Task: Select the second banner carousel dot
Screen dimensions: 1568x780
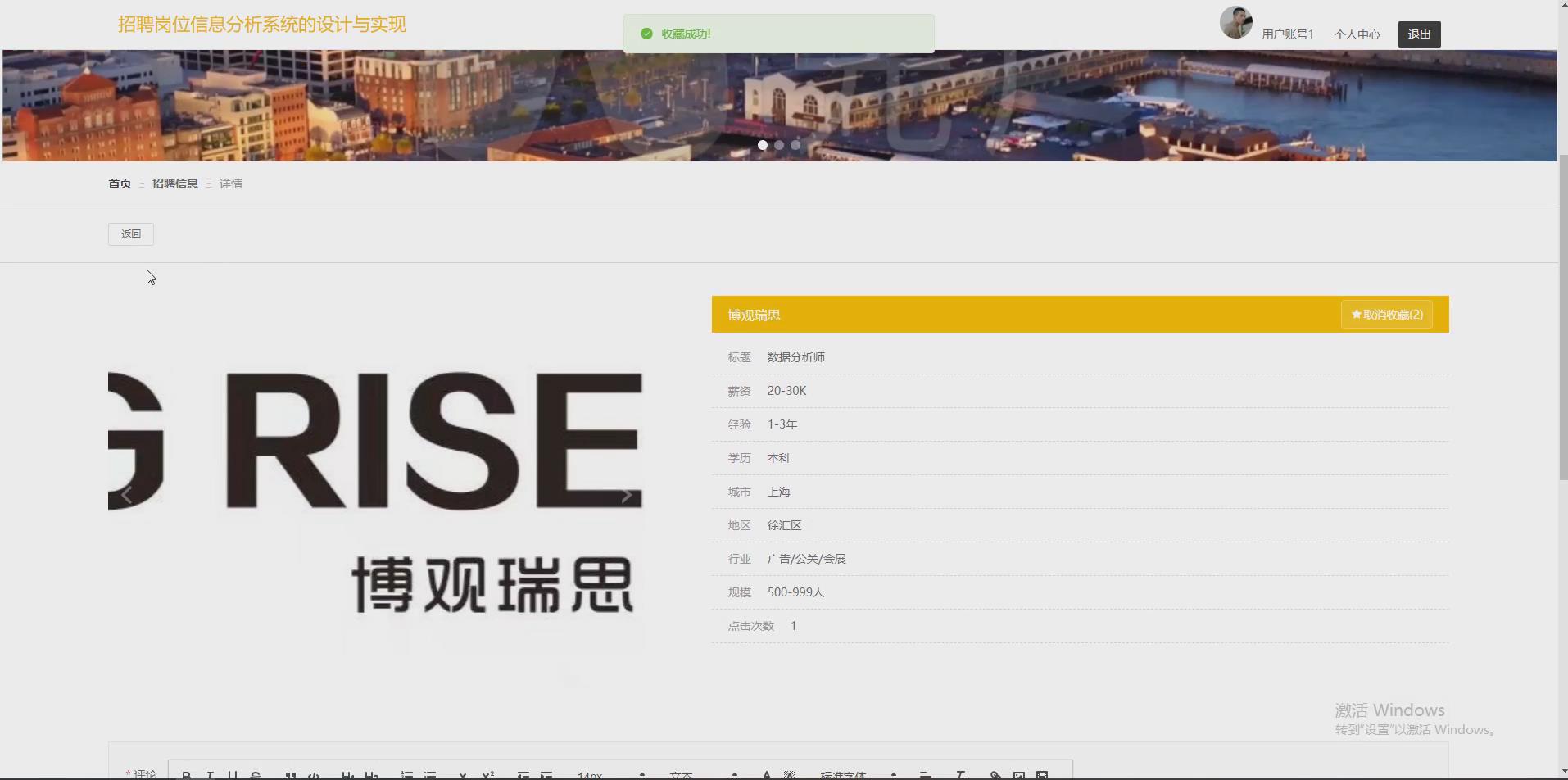Action: click(779, 145)
